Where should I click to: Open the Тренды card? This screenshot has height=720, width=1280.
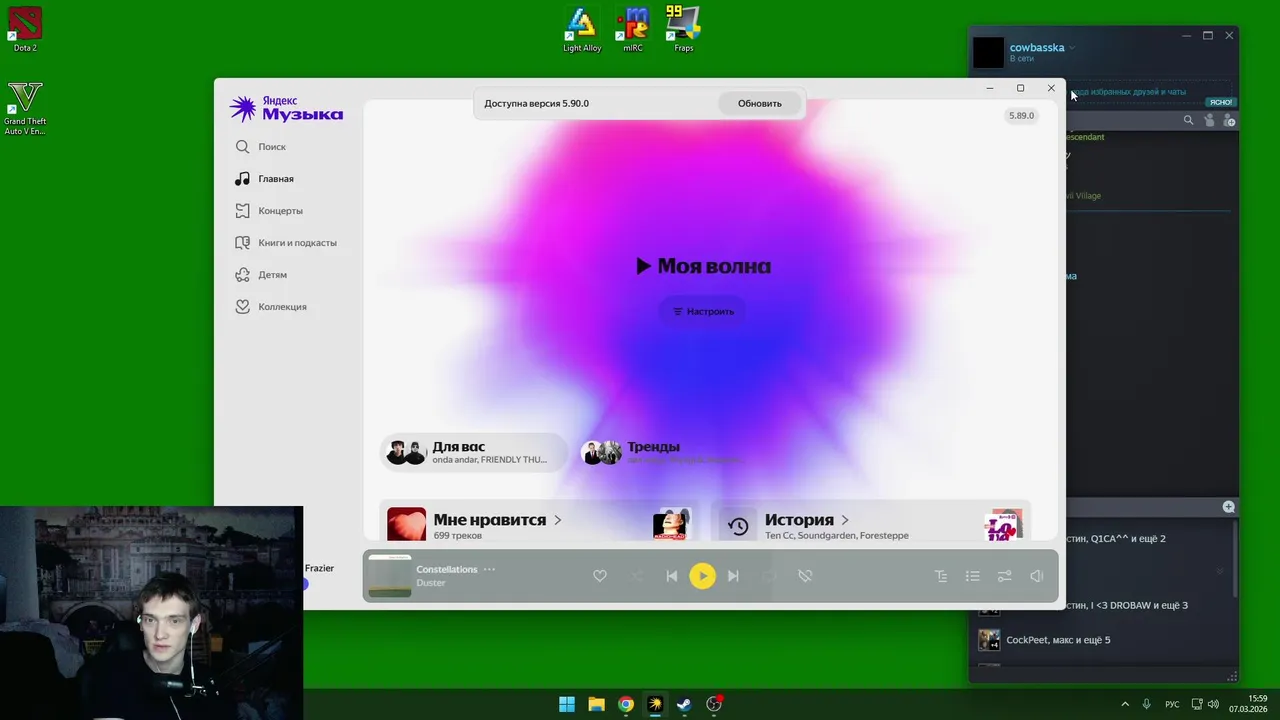665,452
